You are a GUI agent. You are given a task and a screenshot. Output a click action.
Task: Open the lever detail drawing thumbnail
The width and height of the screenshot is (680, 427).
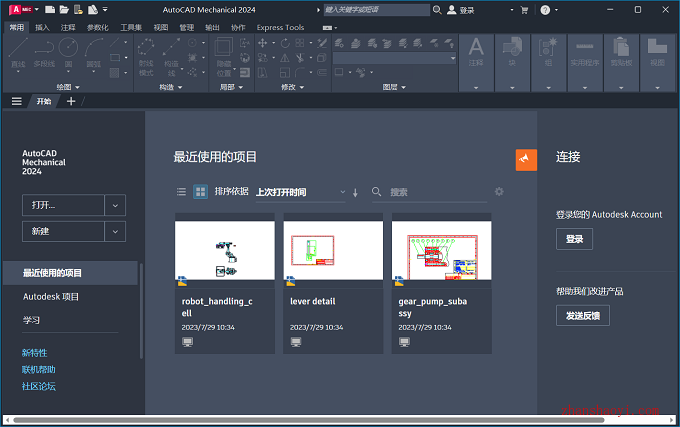[x=333, y=251]
